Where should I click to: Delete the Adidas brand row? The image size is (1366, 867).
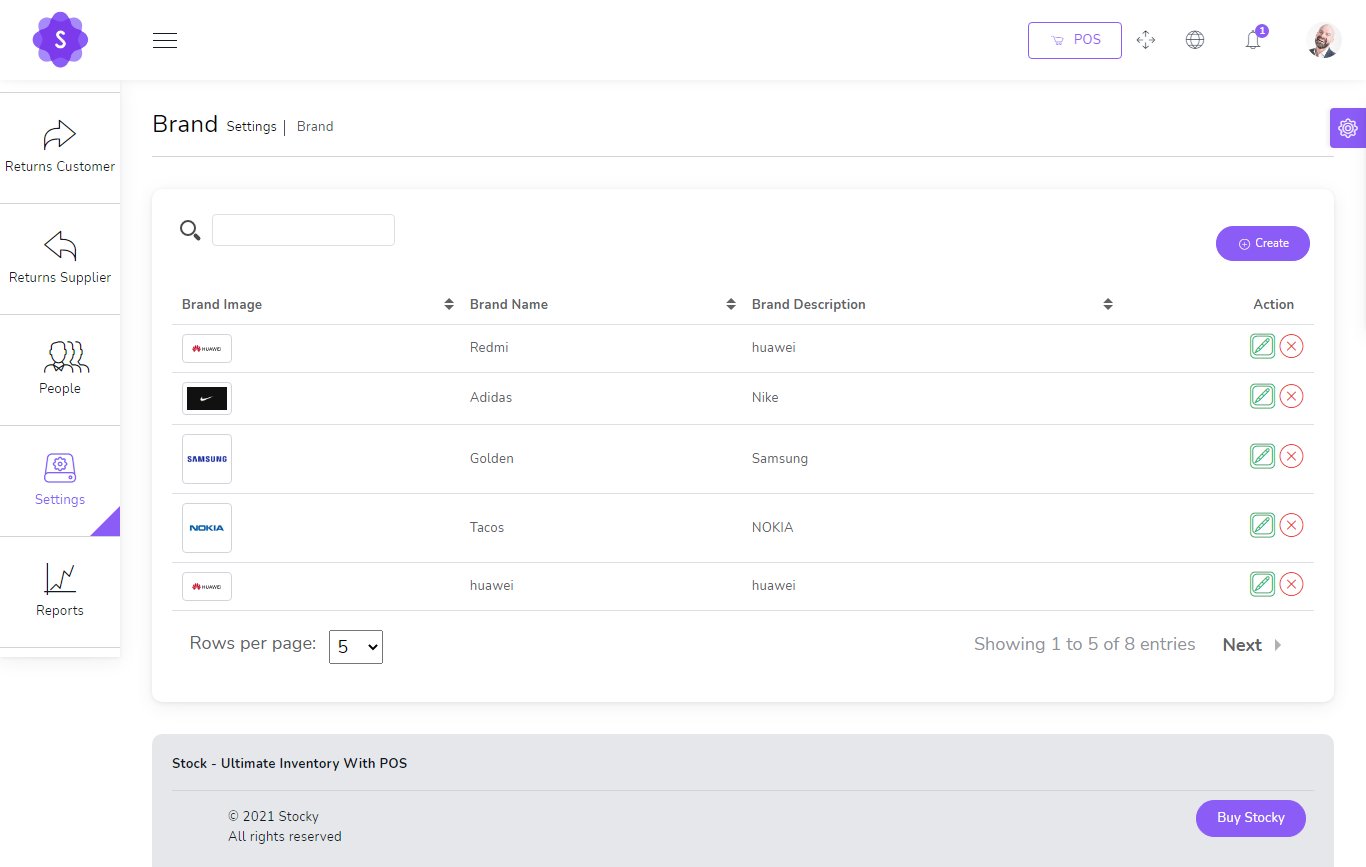pos(1291,397)
